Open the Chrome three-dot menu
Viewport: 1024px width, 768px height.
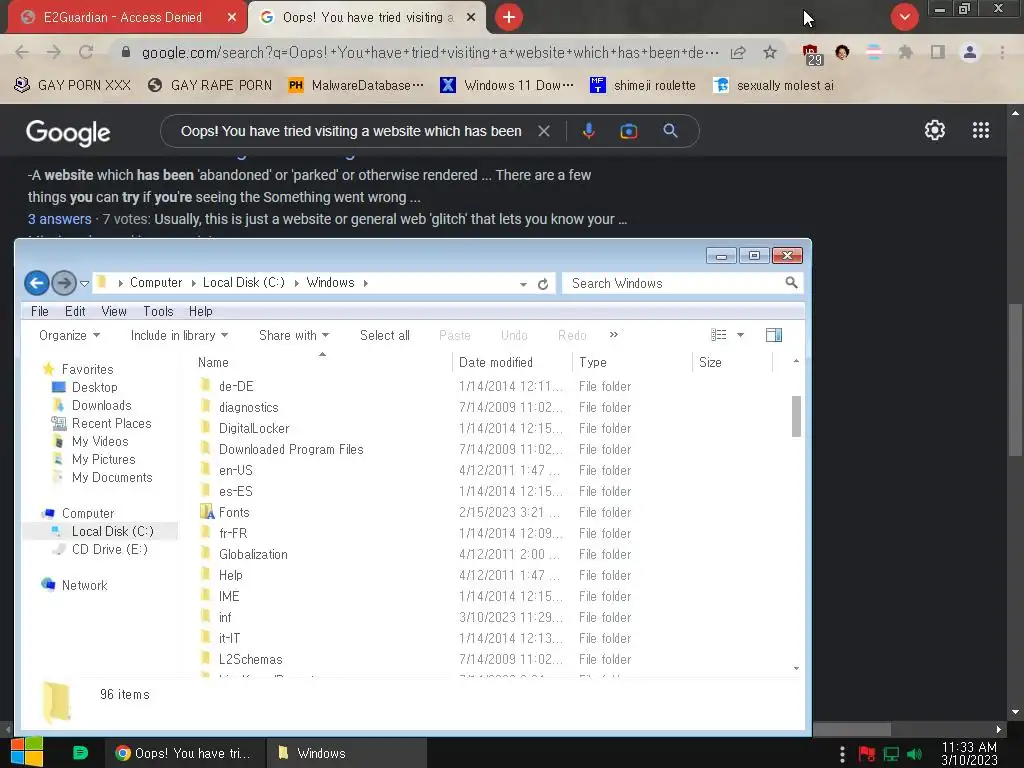(1002, 52)
